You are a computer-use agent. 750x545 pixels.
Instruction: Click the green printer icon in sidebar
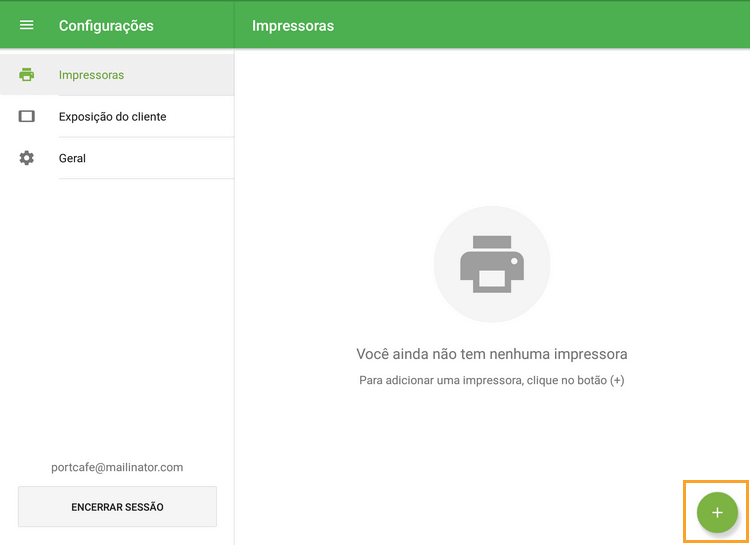pyautogui.click(x=26, y=75)
